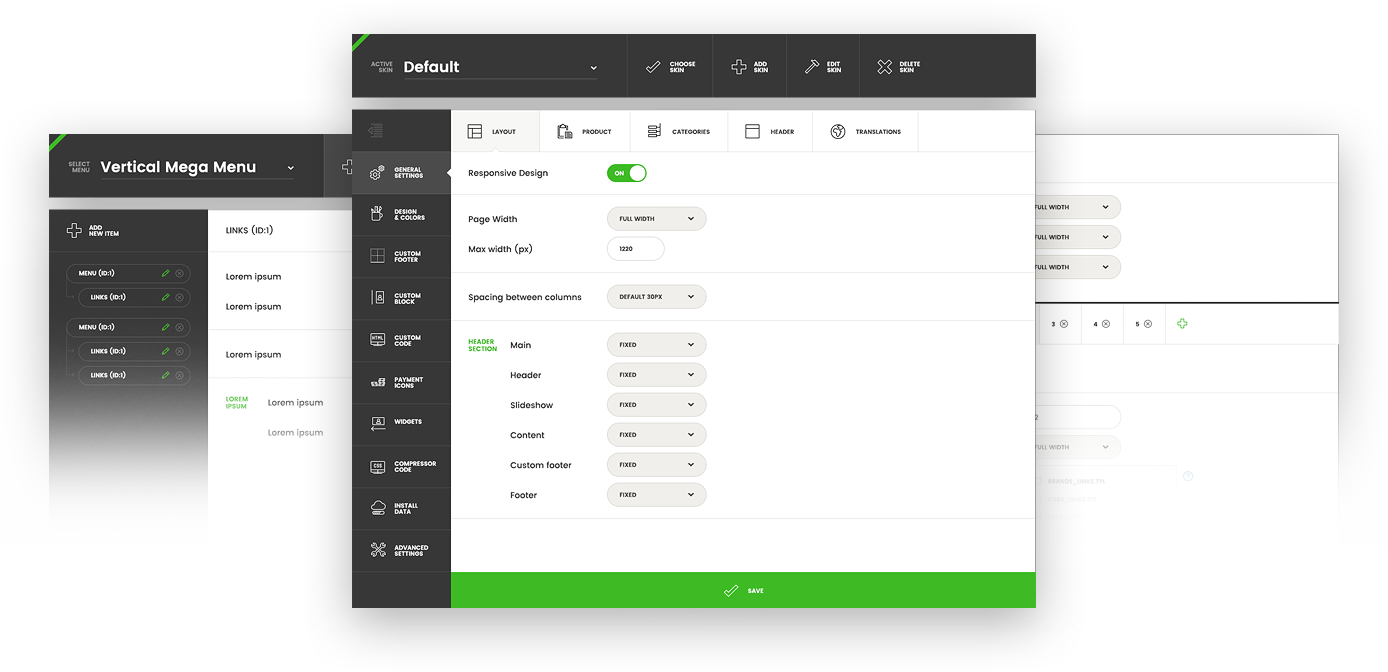Open the Slideshow layout dropdown
The height and width of the screenshot is (672, 1388).
point(656,405)
